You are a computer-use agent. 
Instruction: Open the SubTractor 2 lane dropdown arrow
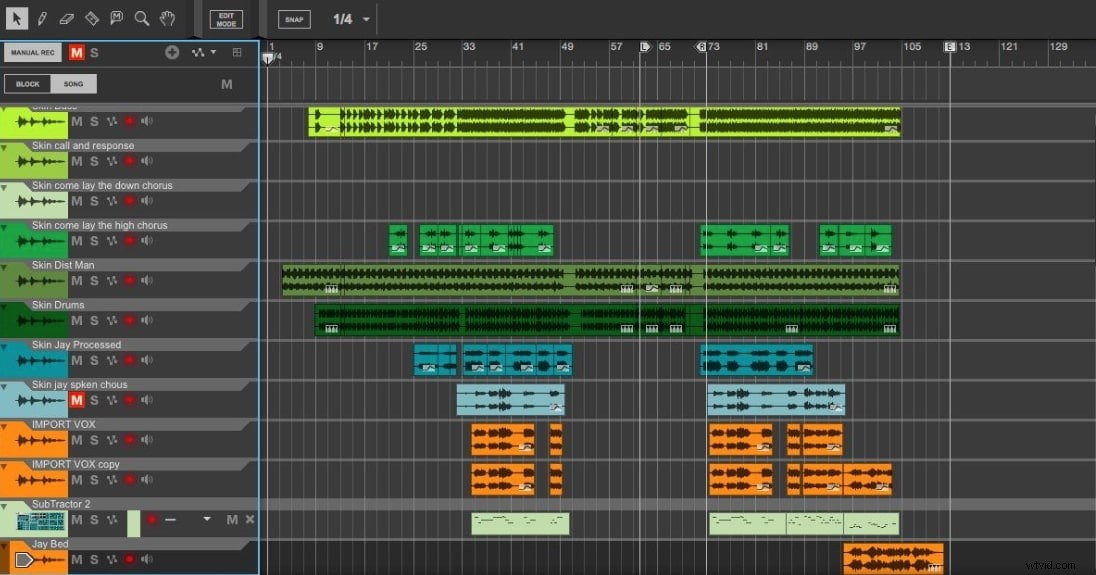207,520
